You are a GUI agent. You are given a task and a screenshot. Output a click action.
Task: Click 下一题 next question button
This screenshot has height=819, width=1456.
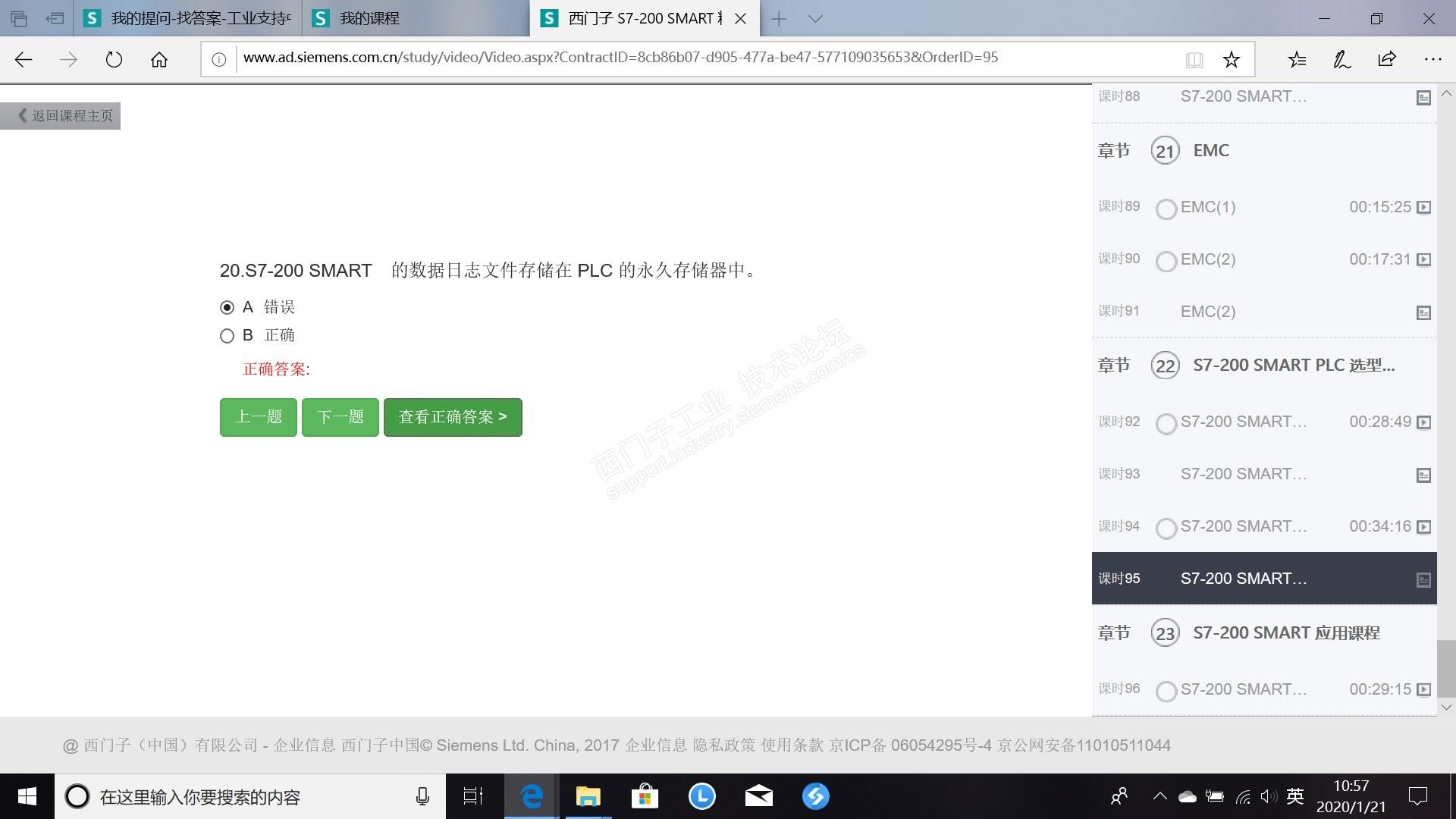click(x=340, y=417)
